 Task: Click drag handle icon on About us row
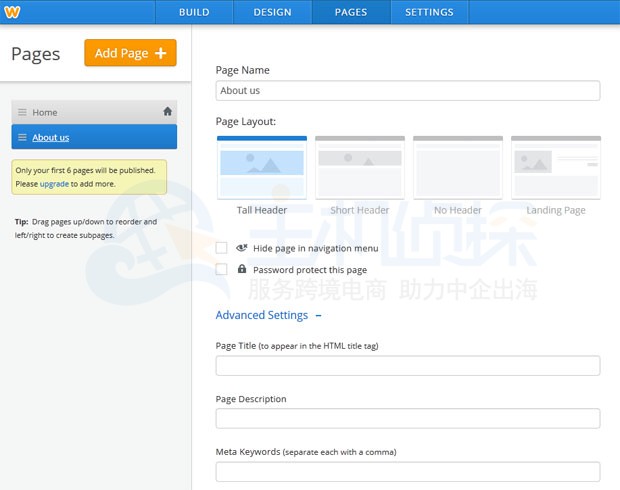(x=22, y=137)
